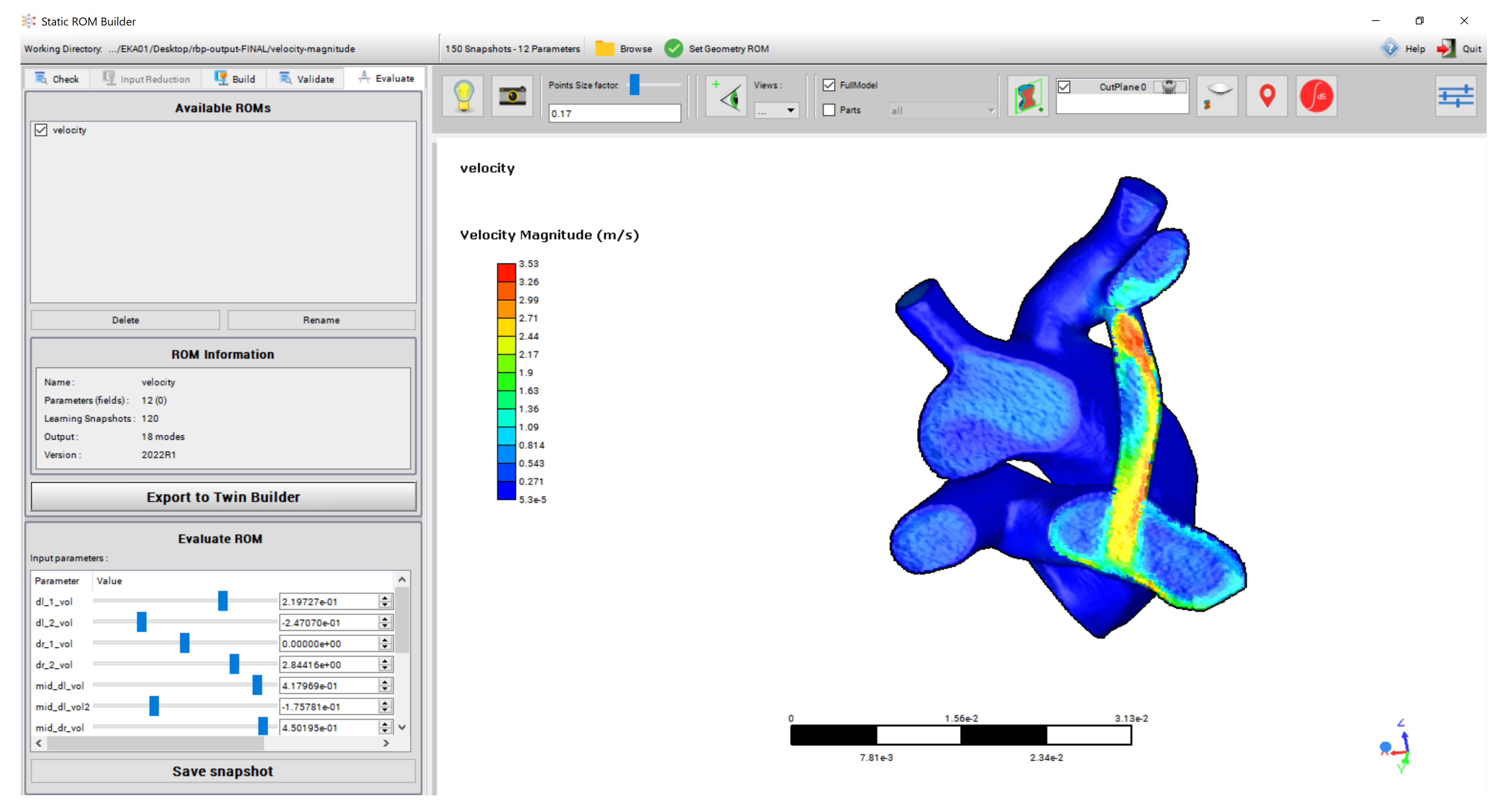
Task: Click the Points Size factor input field
Action: 614,113
